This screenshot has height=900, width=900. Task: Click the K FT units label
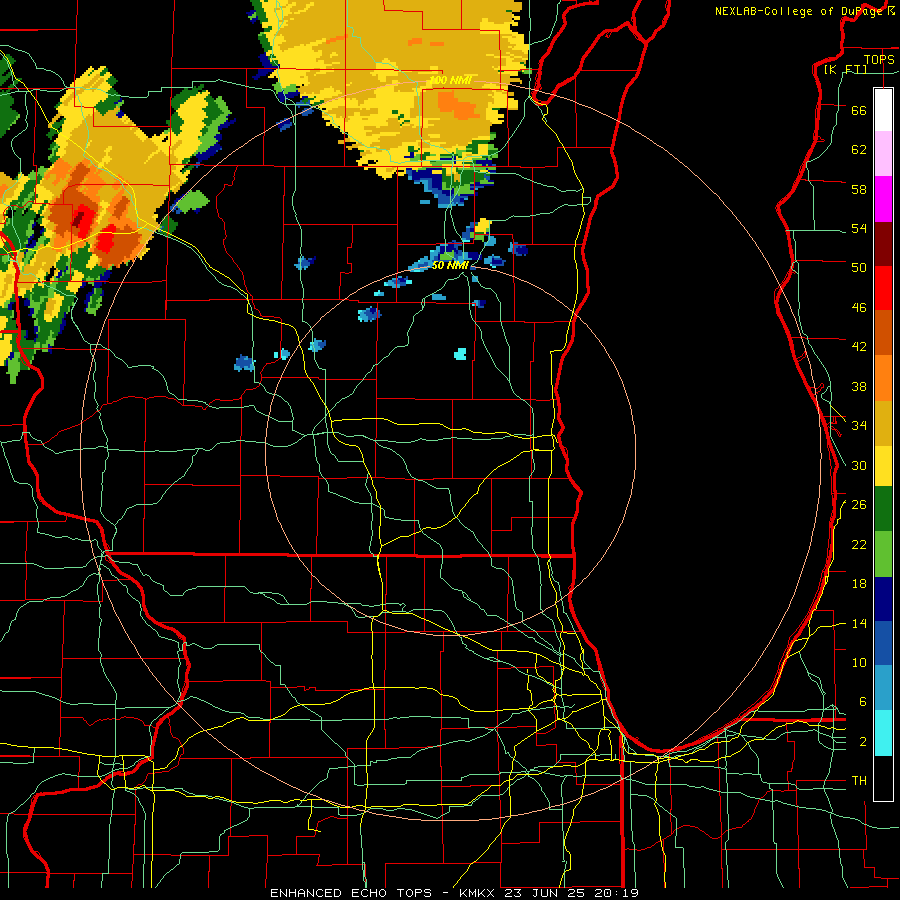(x=845, y=69)
